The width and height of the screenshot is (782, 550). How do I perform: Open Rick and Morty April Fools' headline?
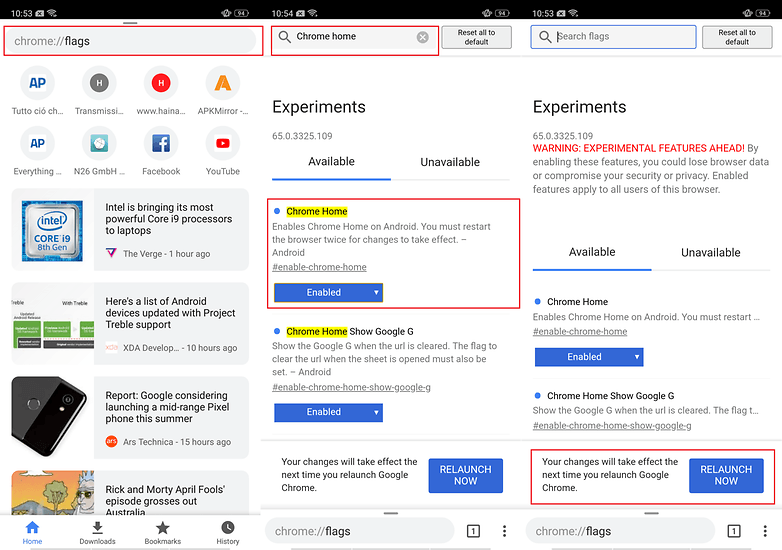165,500
